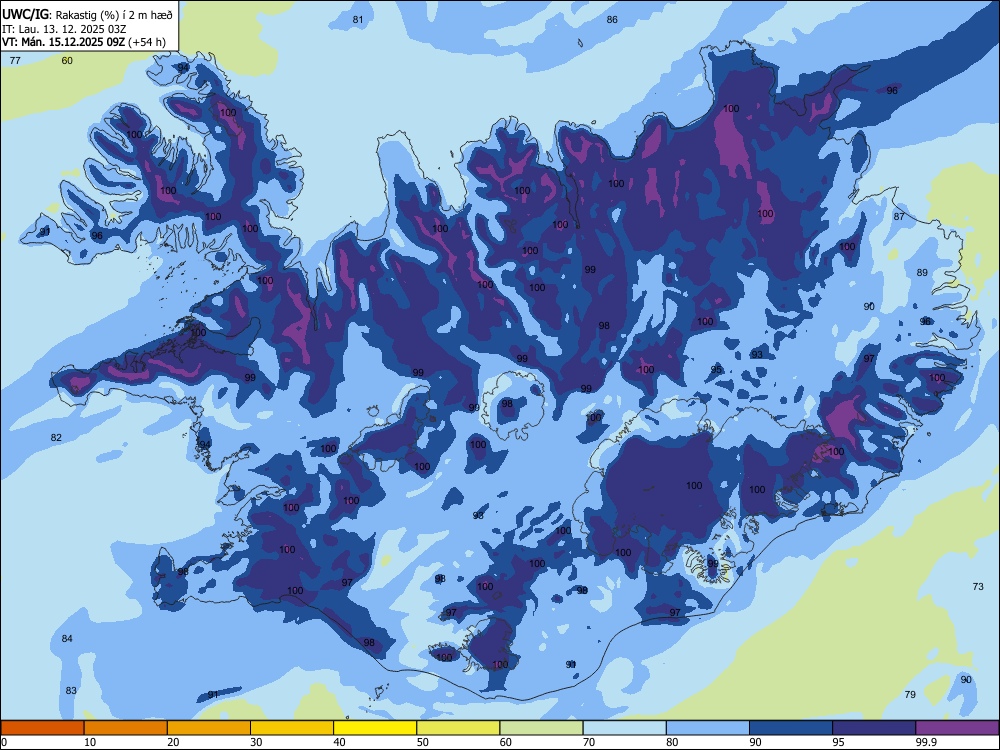
Task: Click the map value '77' below the title box
Action: 15,61
